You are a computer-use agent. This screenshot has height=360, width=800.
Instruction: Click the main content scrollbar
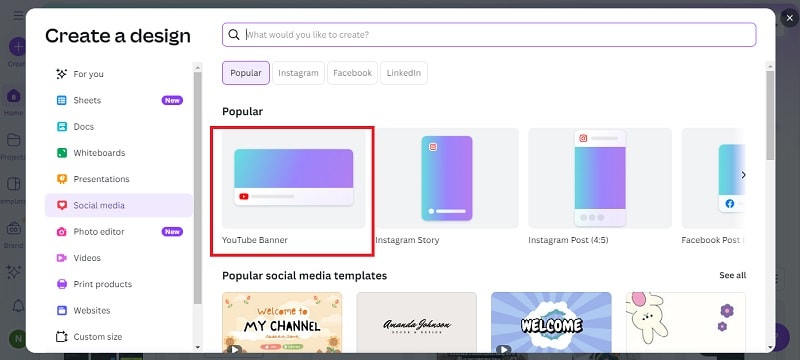coord(770,115)
